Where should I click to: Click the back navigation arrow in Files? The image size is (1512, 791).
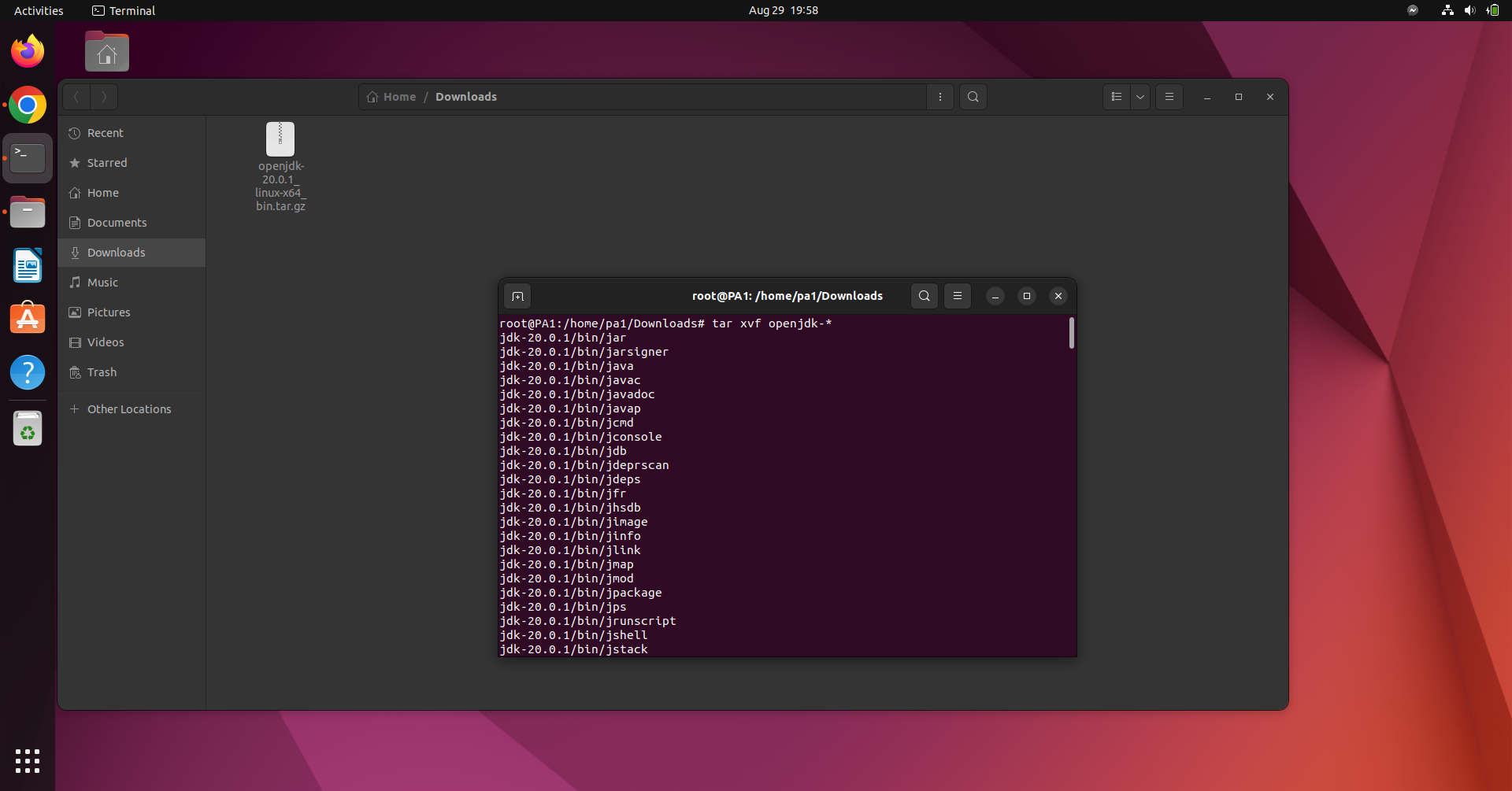tap(76, 96)
